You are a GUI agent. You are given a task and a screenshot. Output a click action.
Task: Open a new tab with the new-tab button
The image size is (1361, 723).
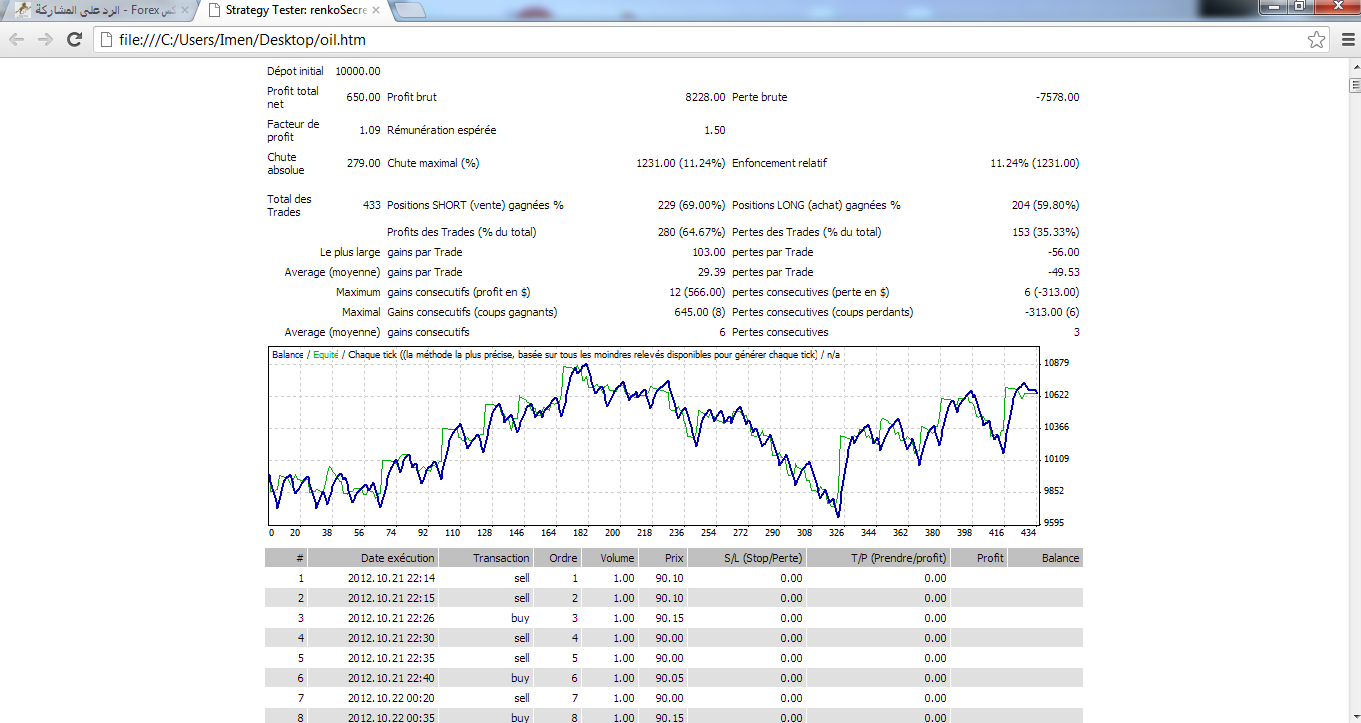tap(411, 11)
